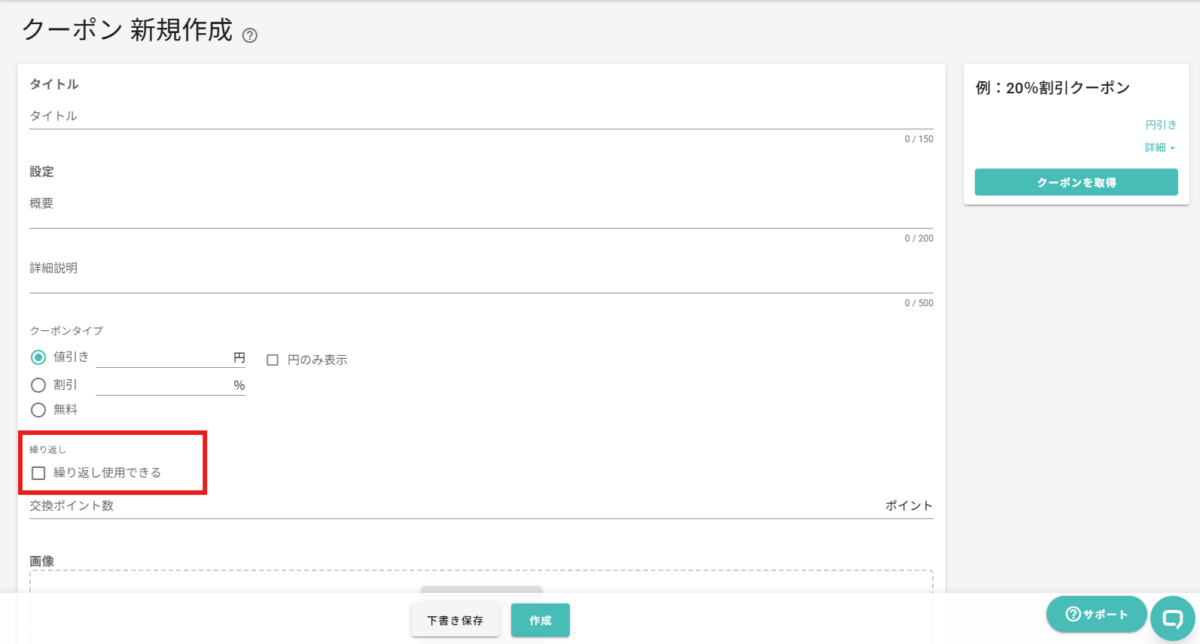Check the 繰り返し使用できる checkbox
1200x644 pixels.
click(x=39, y=473)
